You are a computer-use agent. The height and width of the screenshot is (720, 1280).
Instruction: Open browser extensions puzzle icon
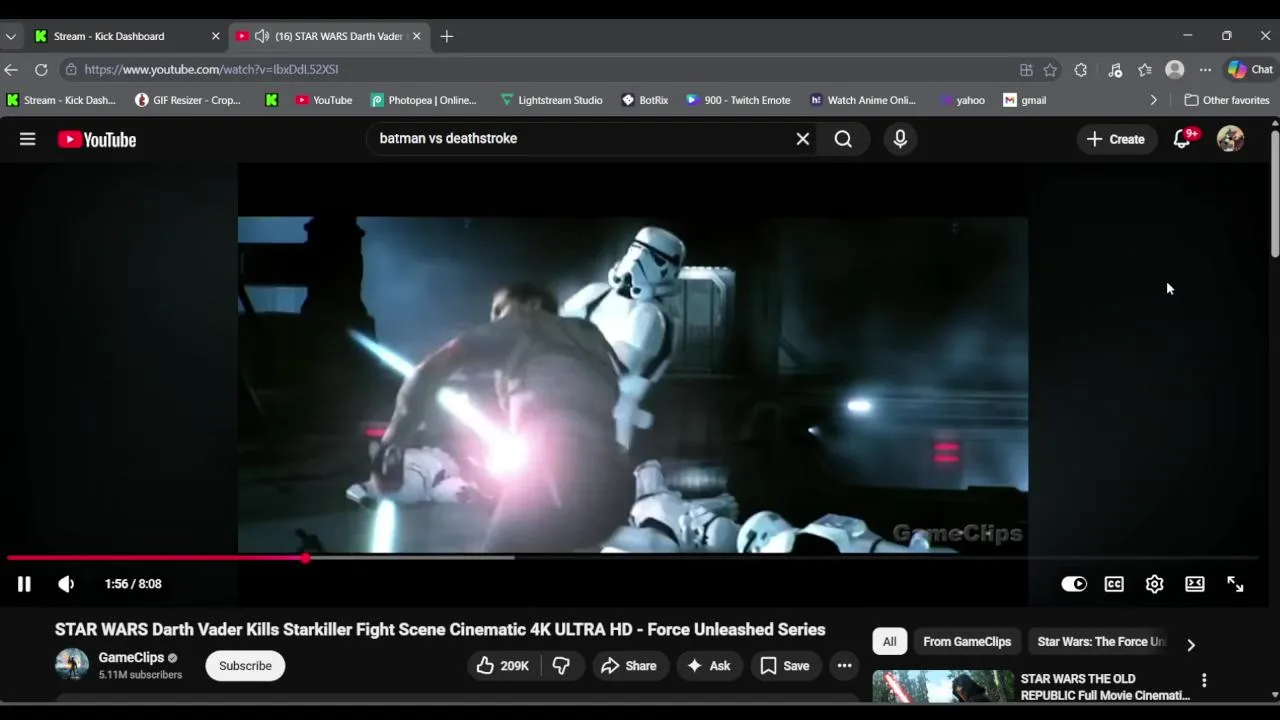[1081, 69]
